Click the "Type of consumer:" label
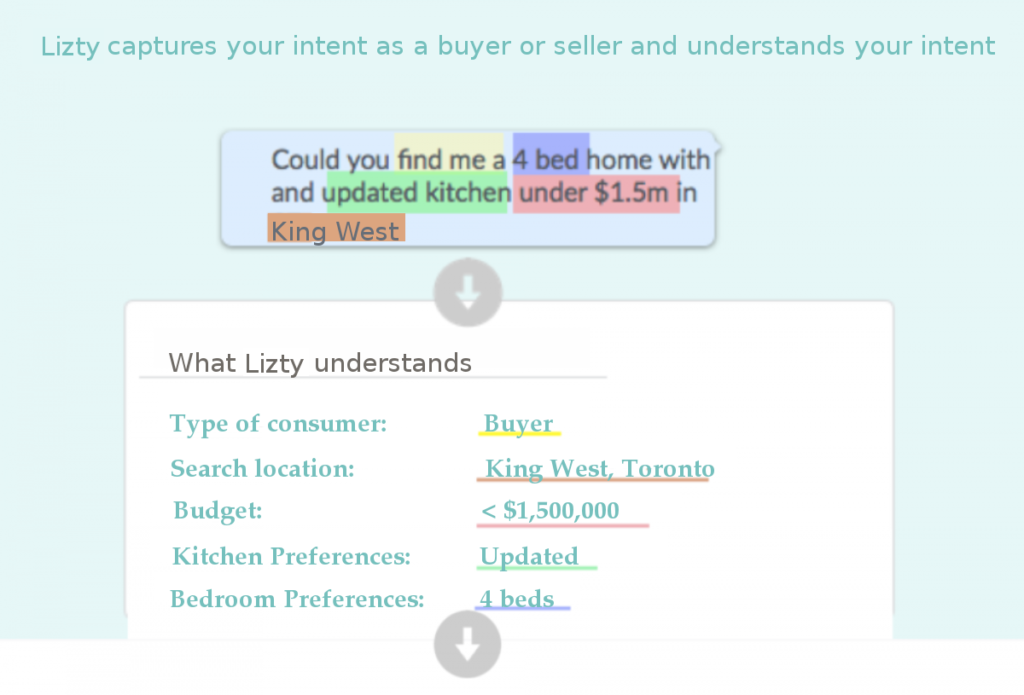The image size is (1024, 695). (x=278, y=424)
